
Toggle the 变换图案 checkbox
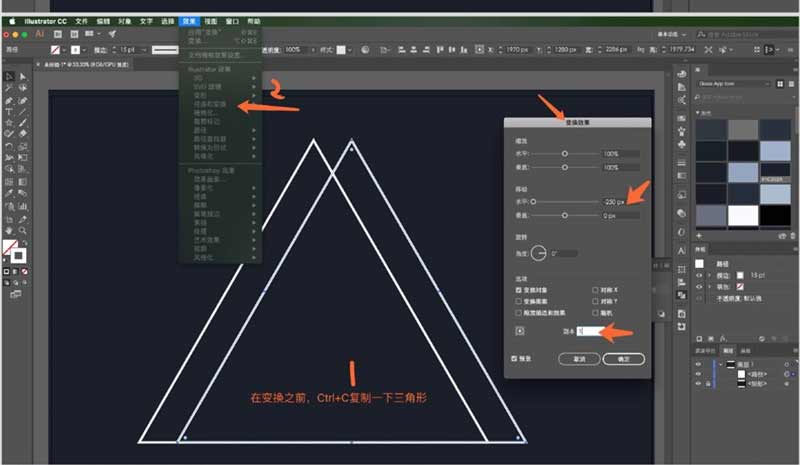(518, 302)
